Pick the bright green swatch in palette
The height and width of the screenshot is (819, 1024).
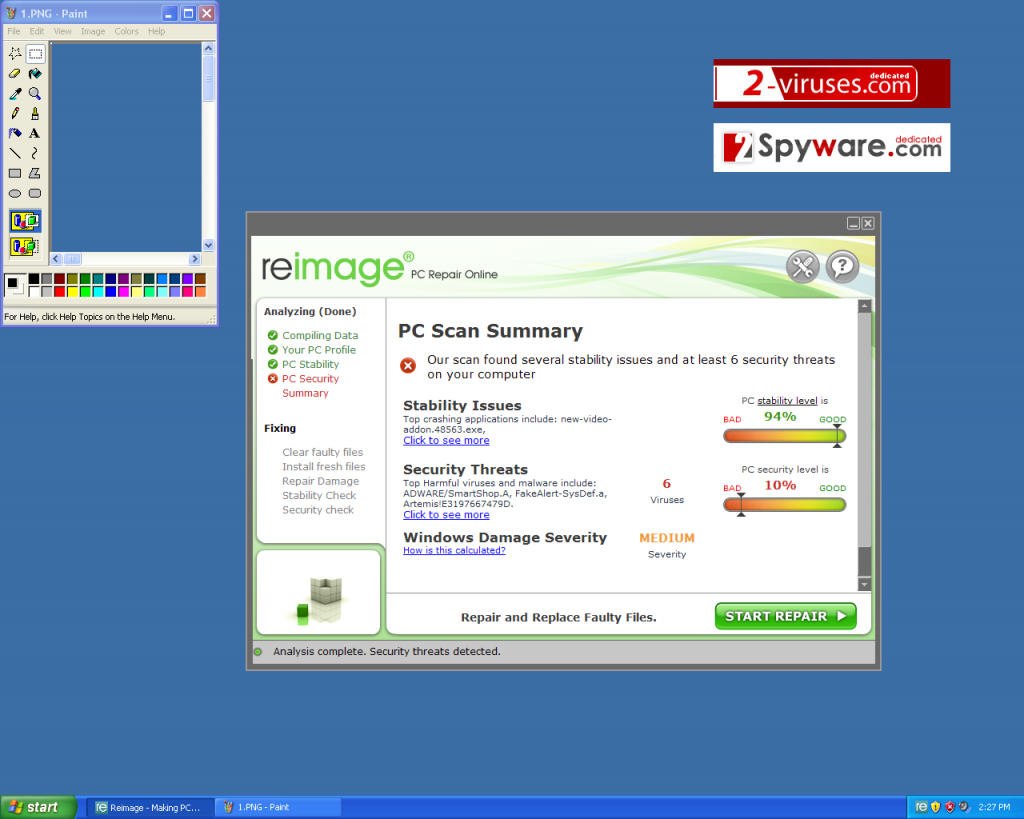pos(85,291)
